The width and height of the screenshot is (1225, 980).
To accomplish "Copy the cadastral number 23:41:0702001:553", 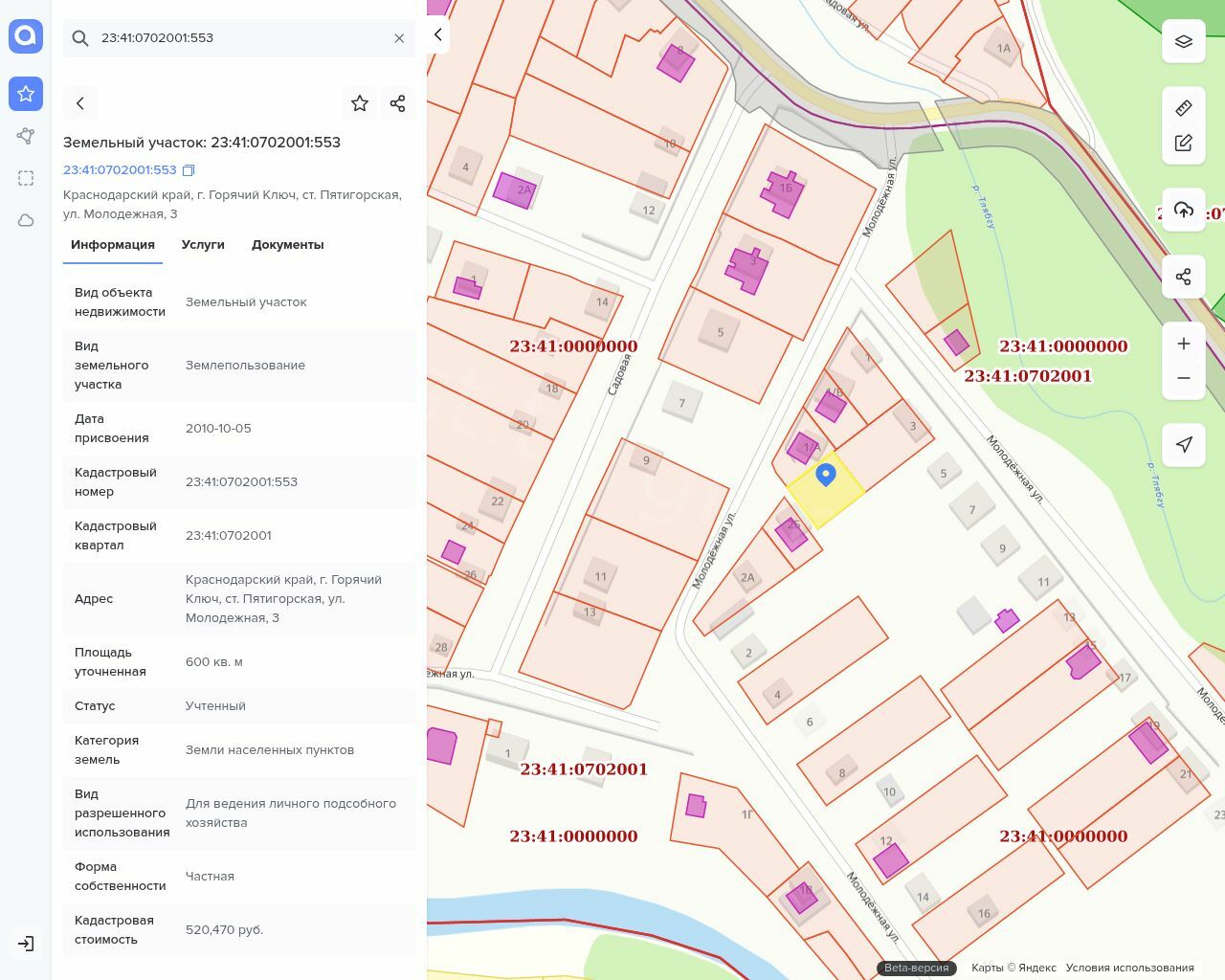I will 189,170.
